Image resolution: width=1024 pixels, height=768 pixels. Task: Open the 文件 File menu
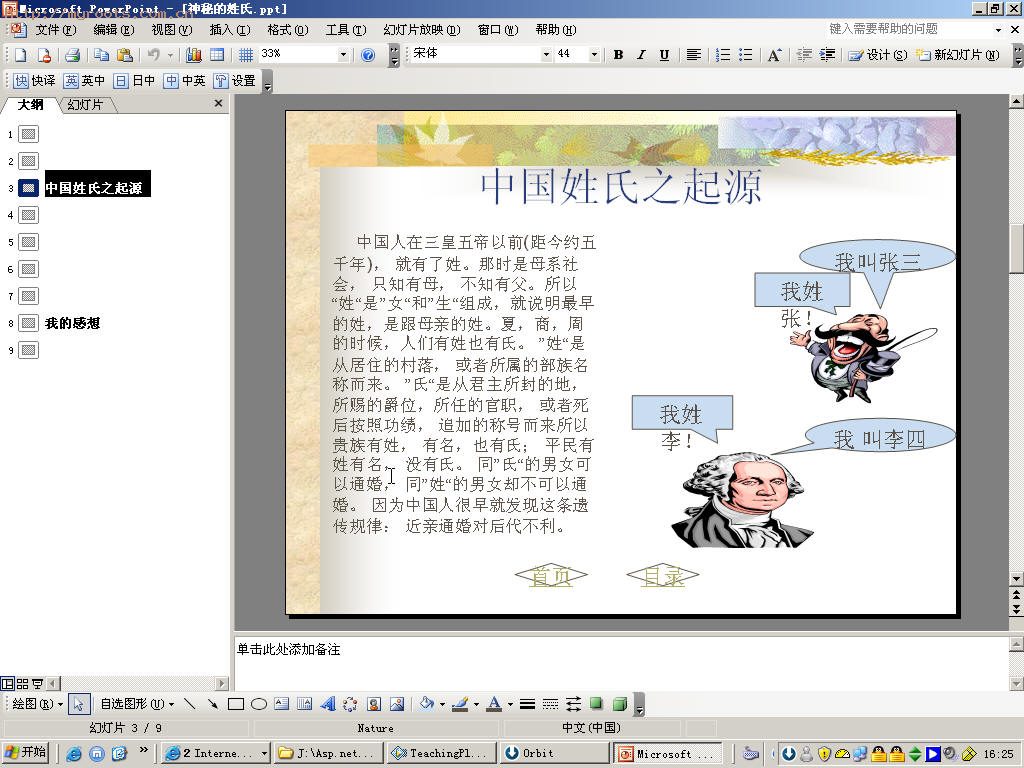tap(56, 29)
